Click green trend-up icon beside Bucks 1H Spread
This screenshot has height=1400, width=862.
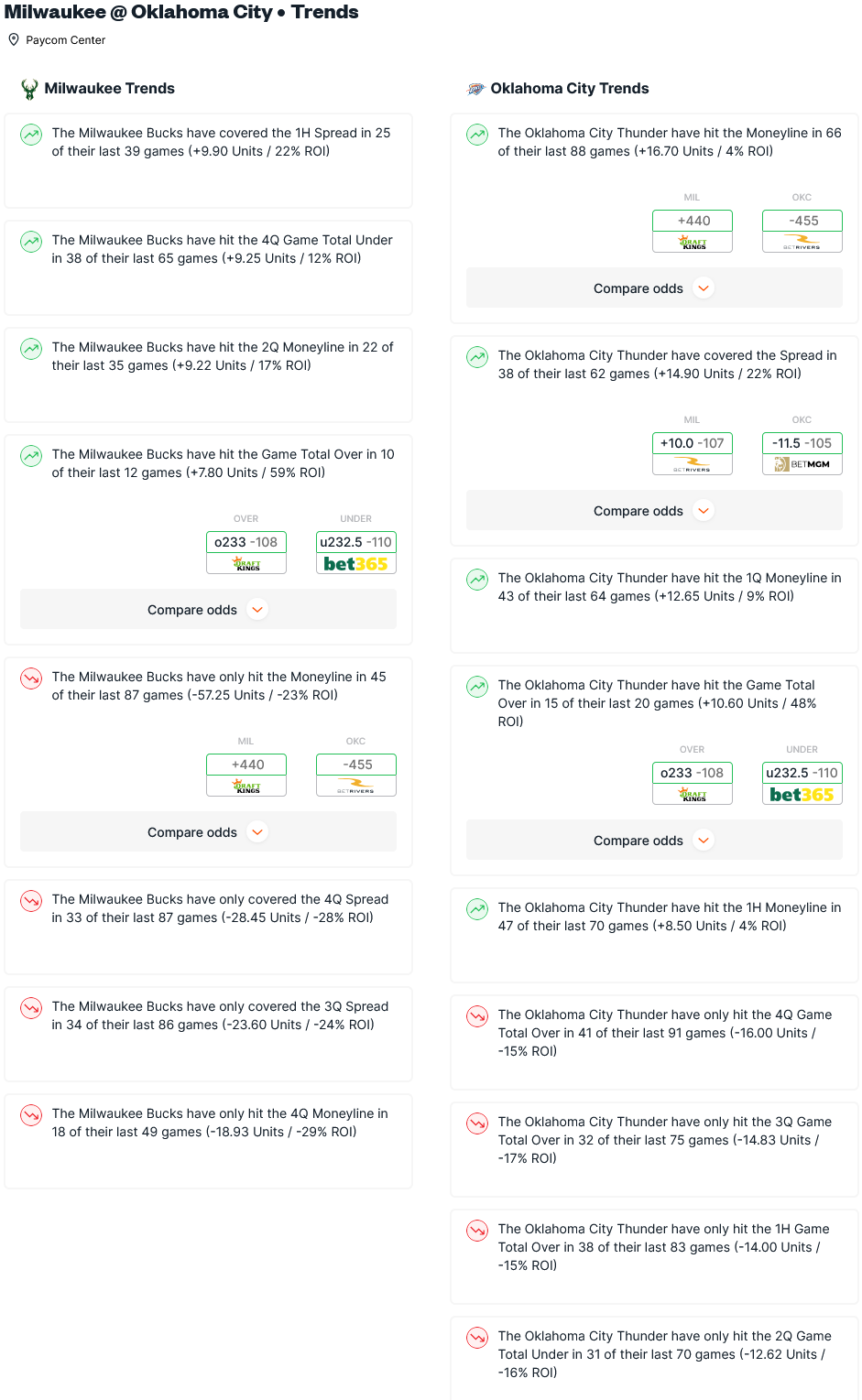(31, 135)
